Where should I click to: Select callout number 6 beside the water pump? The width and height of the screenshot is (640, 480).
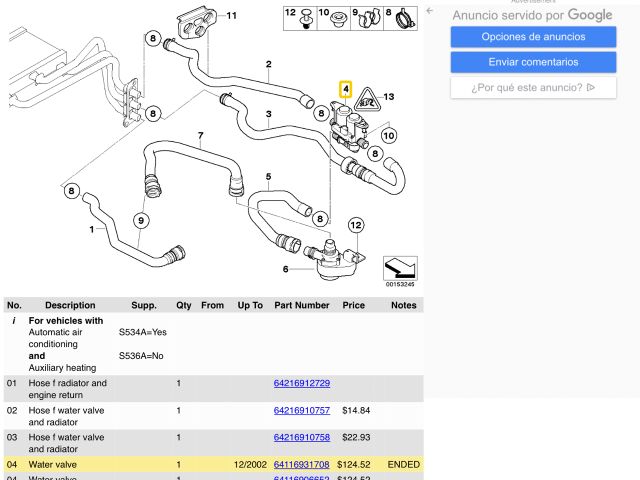tap(286, 269)
